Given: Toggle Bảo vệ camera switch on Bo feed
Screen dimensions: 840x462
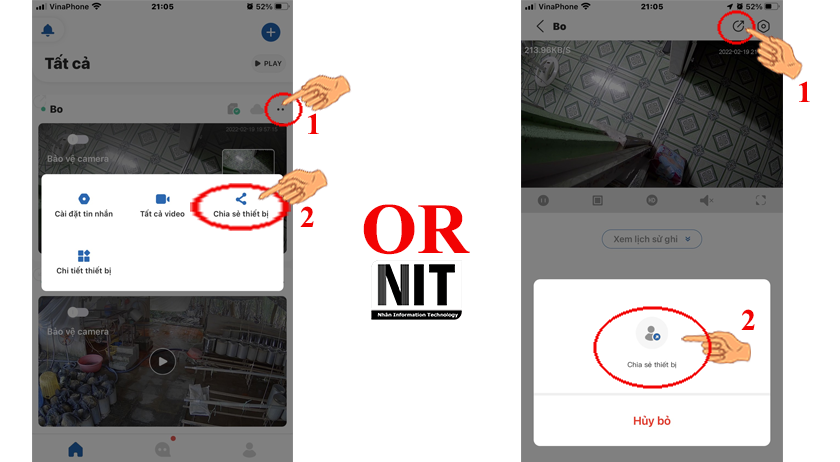Looking at the screenshot, I should point(78,140).
